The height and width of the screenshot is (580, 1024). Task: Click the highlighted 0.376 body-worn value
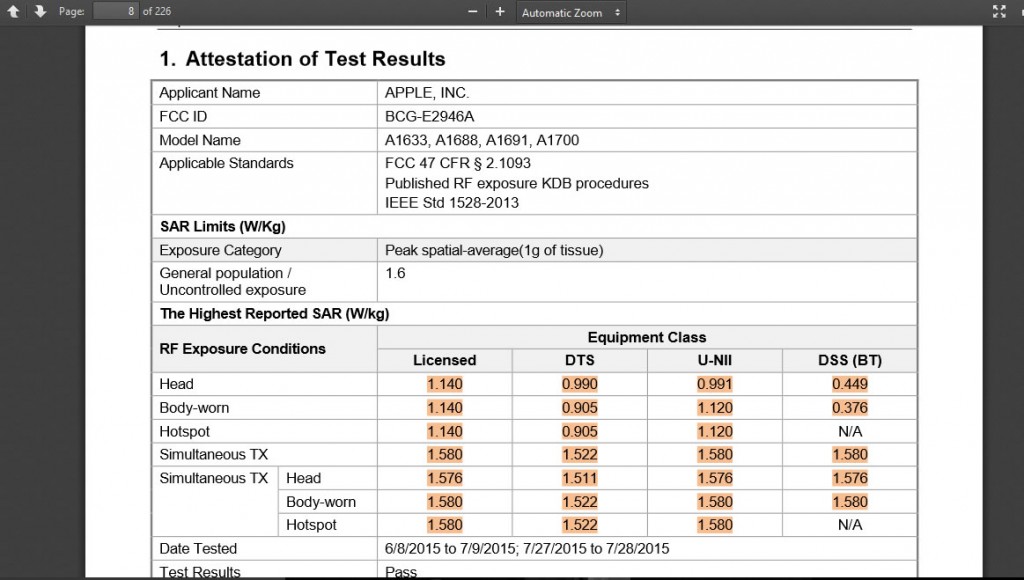849,408
